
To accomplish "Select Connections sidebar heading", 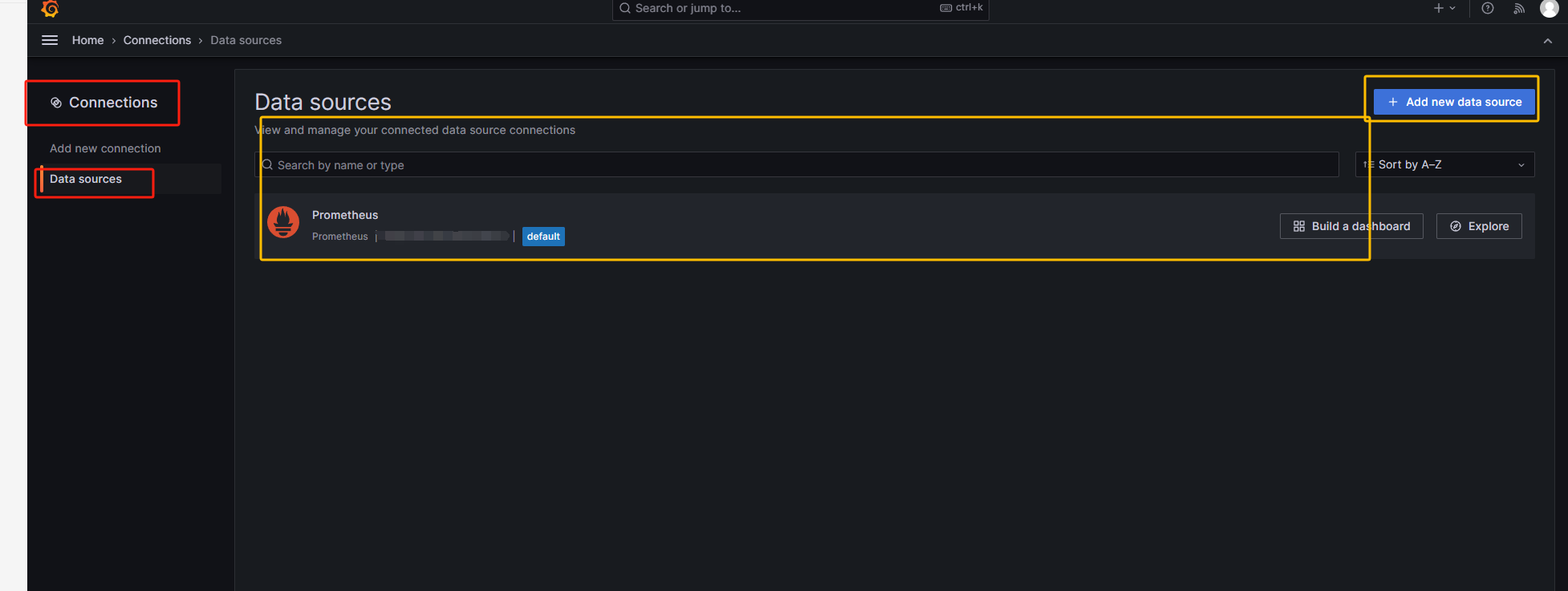I will (x=104, y=103).
